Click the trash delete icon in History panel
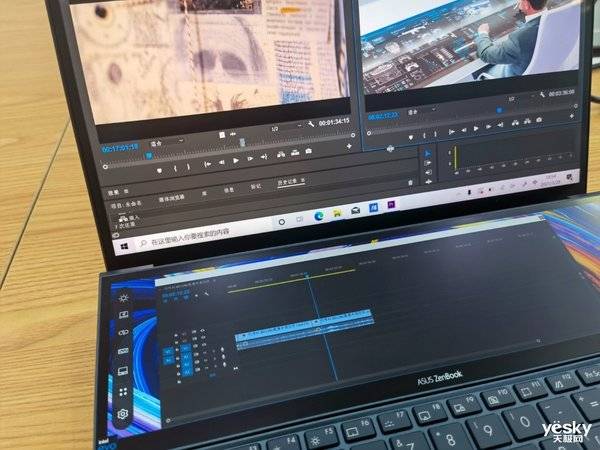The image size is (600, 450). pos(410,183)
